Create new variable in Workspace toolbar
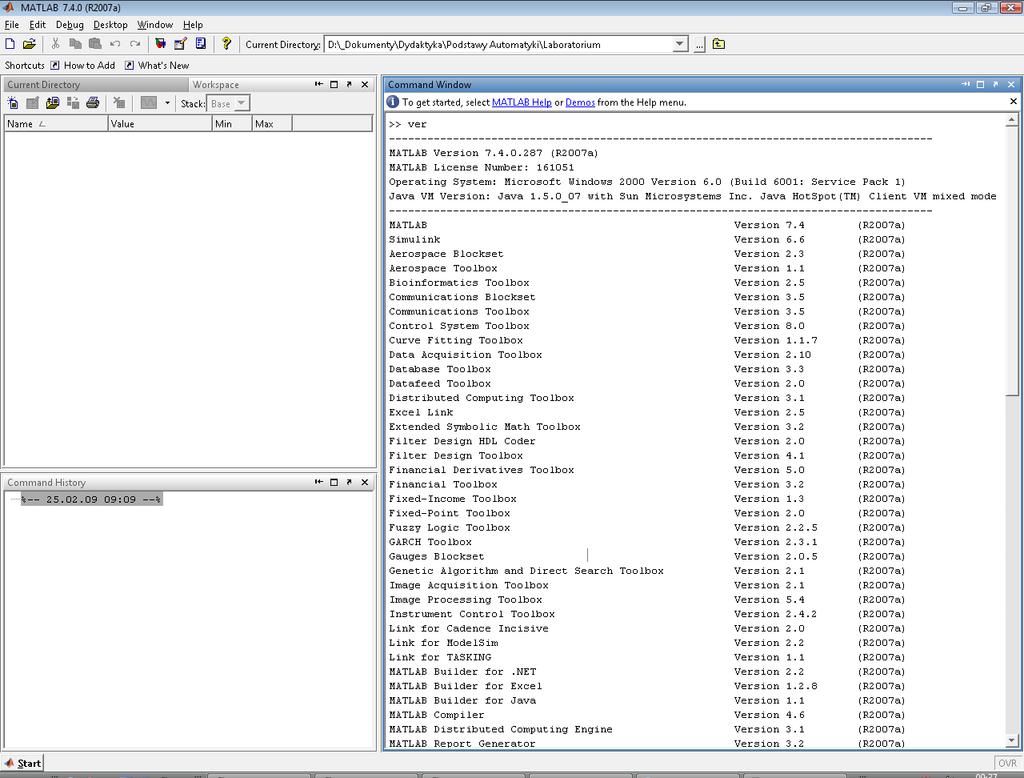Viewport: 1024px width, 778px height. (x=13, y=103)
